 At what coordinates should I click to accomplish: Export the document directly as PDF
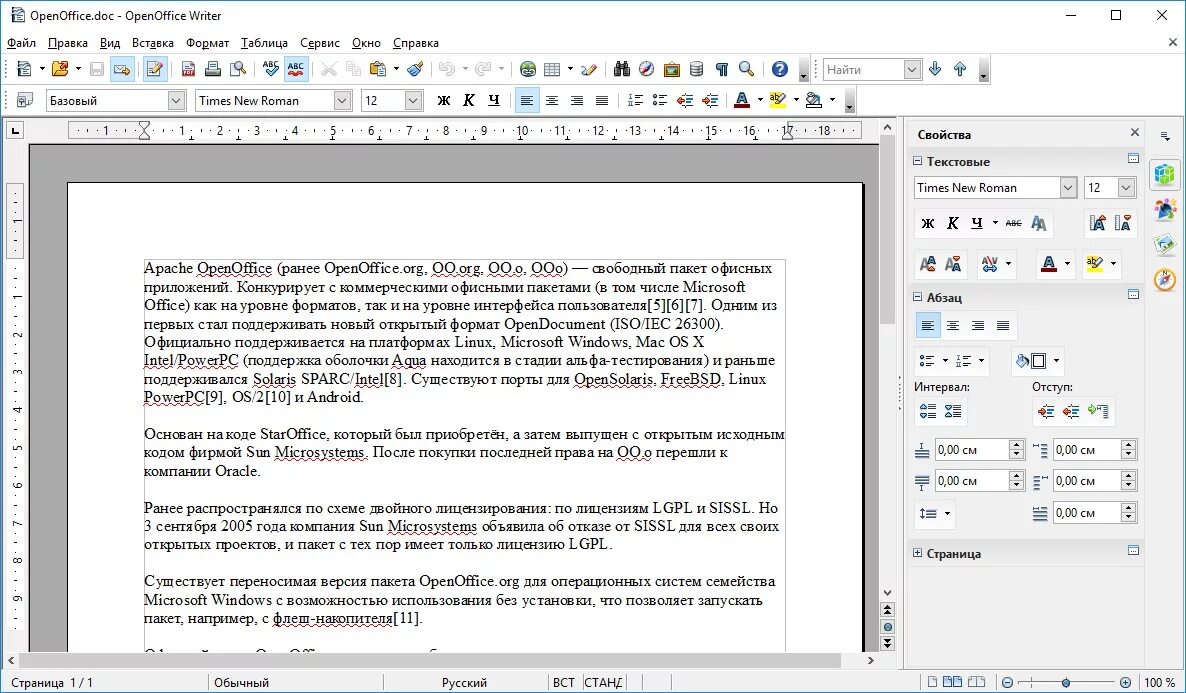pos(188,69)
